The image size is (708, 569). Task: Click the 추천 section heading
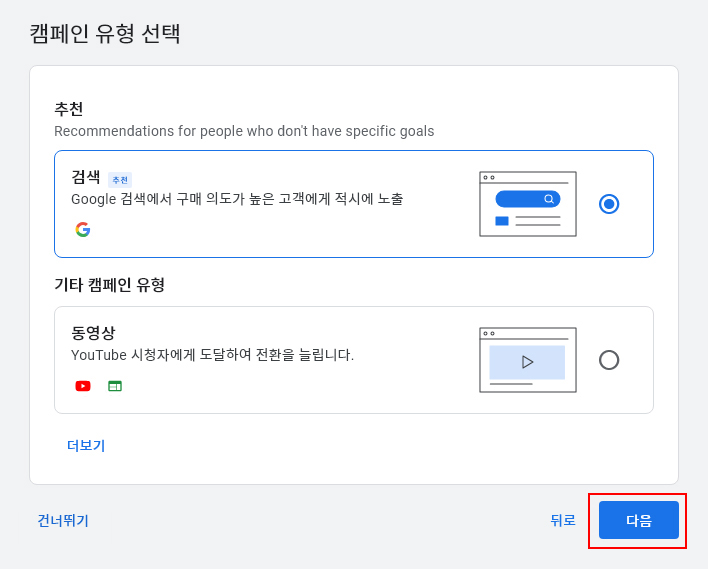[x=69, y=109]
